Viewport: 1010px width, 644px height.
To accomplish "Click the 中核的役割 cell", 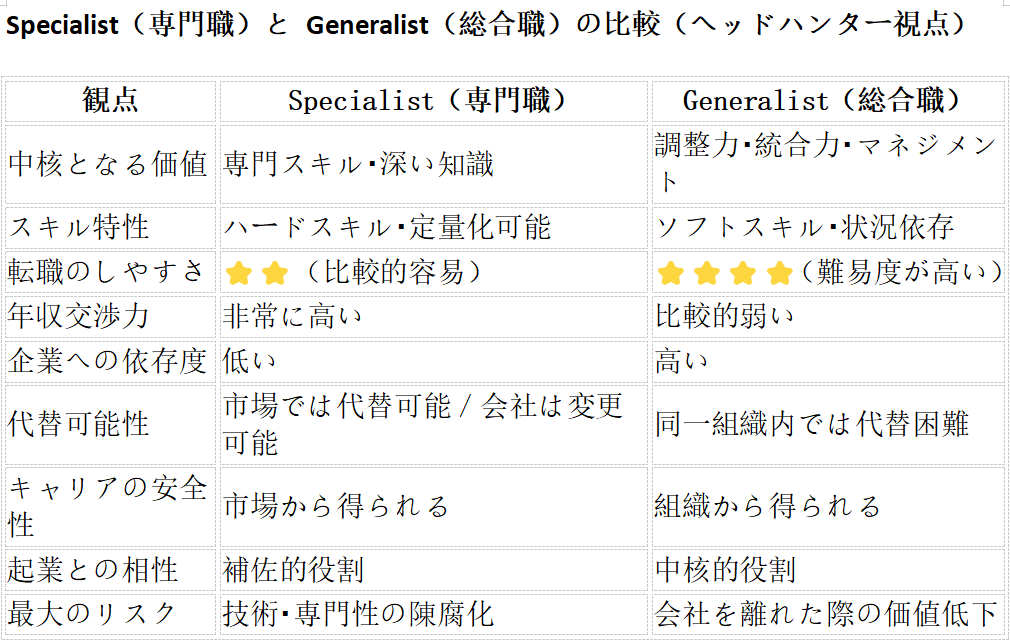I will pos(725,570).
